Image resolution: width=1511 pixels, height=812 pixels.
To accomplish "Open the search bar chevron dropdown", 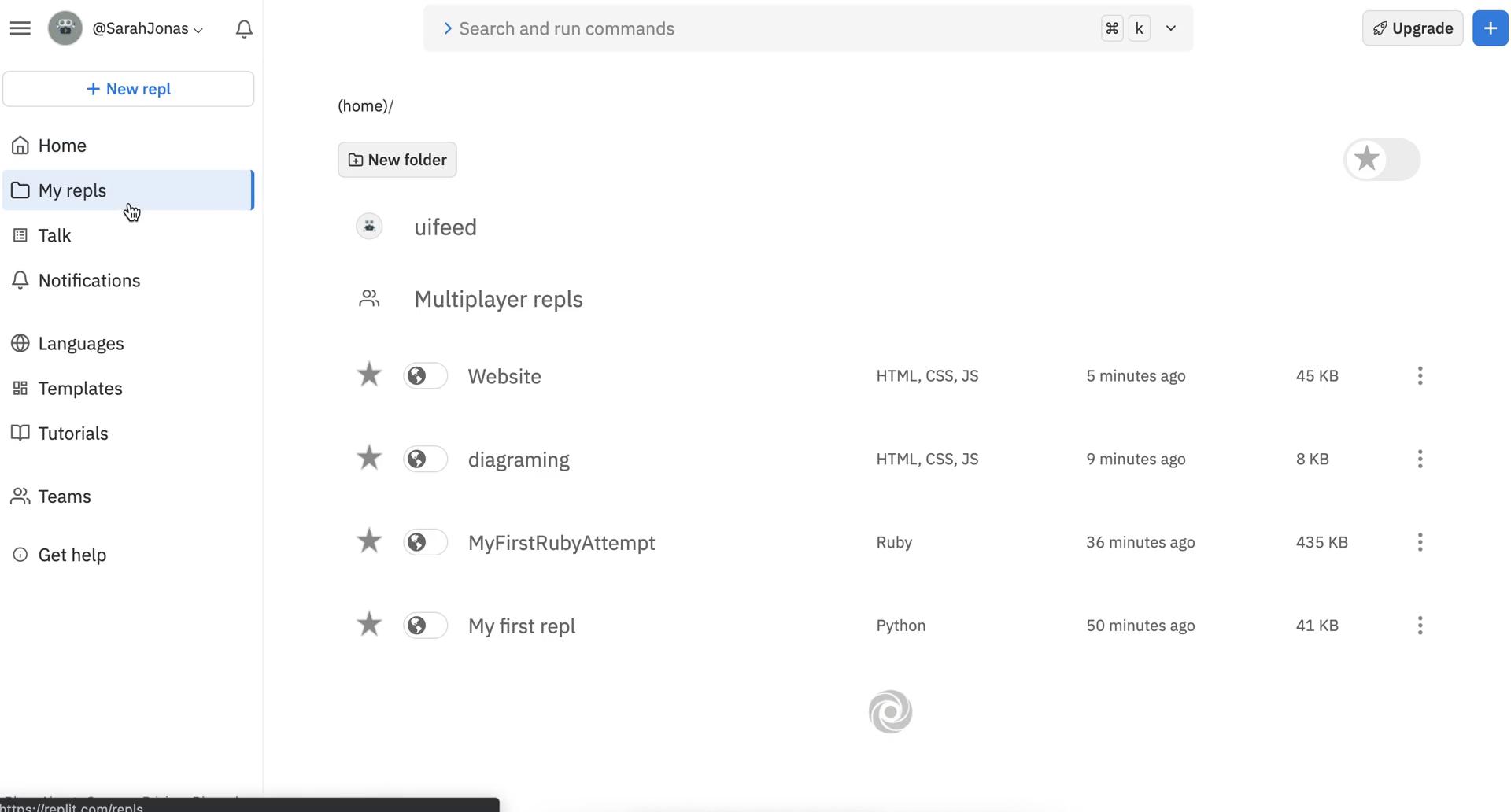I will [1170, 28].
